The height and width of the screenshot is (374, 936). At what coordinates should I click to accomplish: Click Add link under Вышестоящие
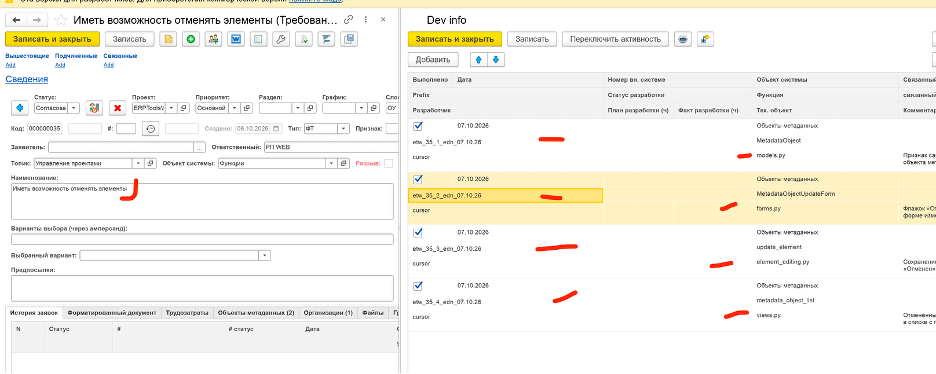tap(10, 64)
